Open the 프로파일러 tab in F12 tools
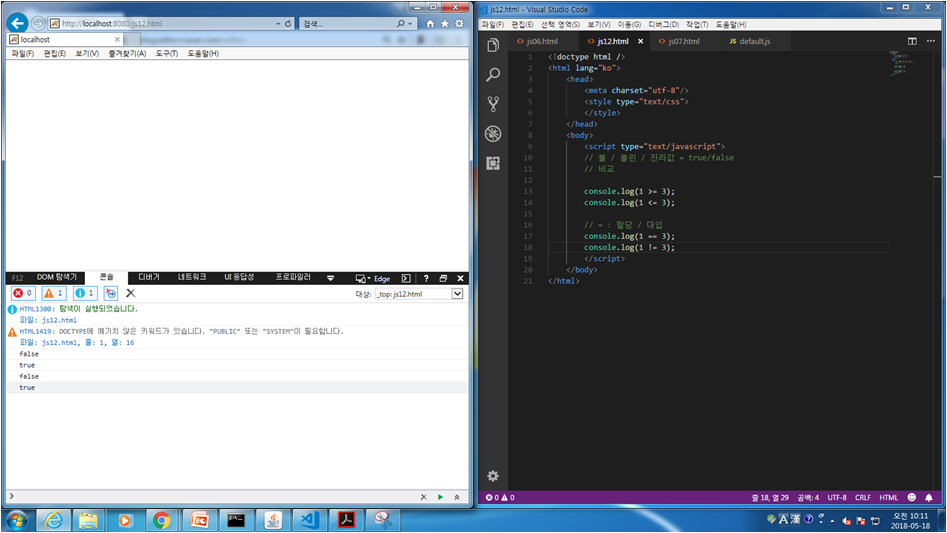 tap(293, 277)
